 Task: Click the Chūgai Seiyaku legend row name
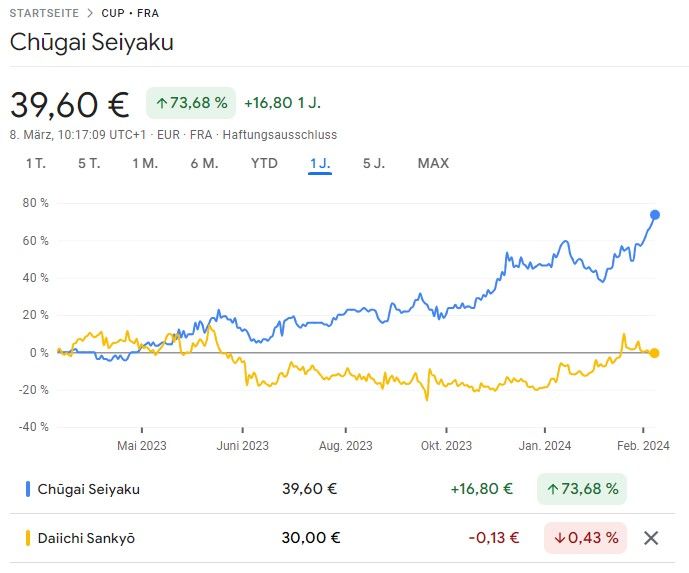point(89,489)
